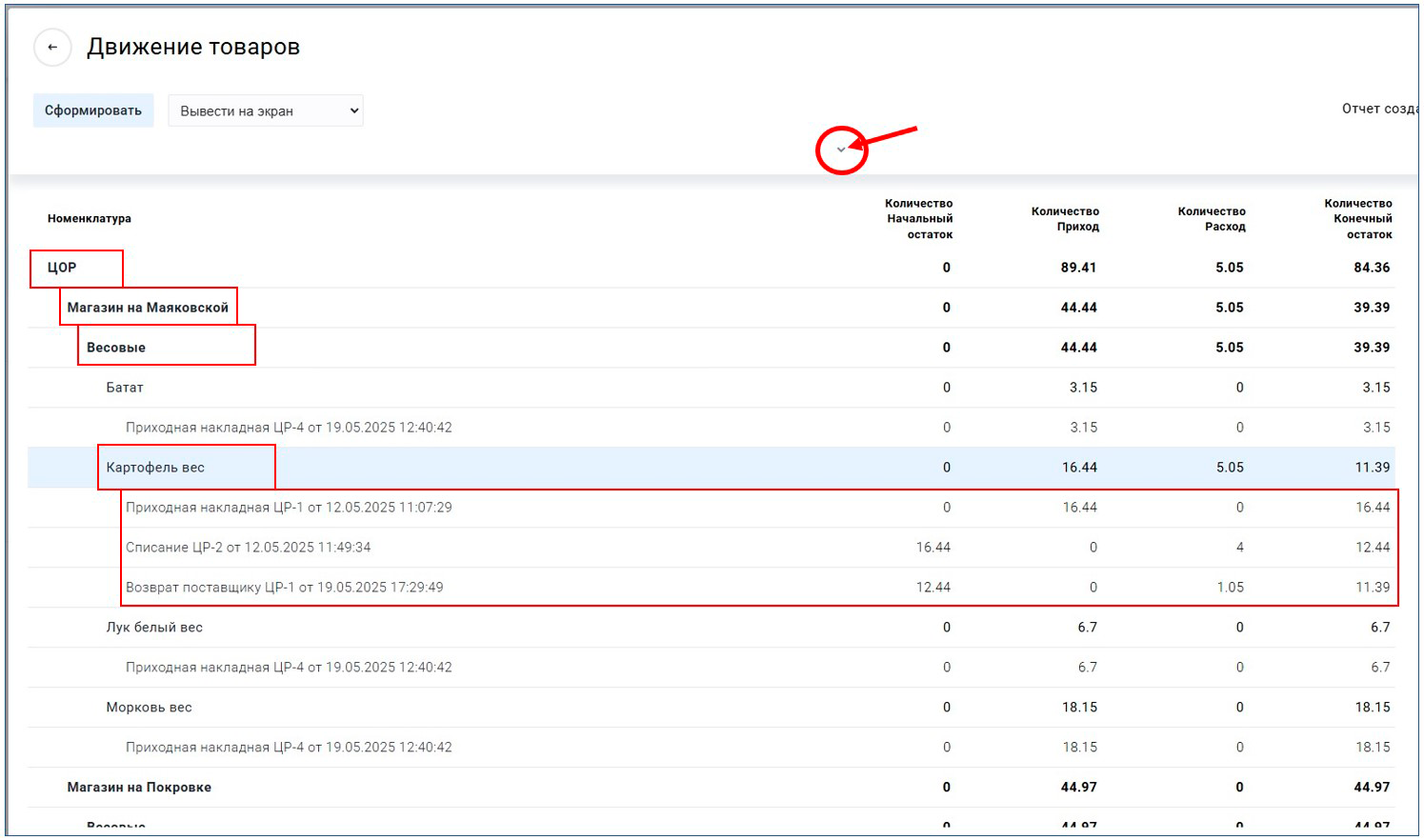Viewport: 1424px width, 840px height.
Task: Click the Картофель вес row
Action: (x=155, y=468)
